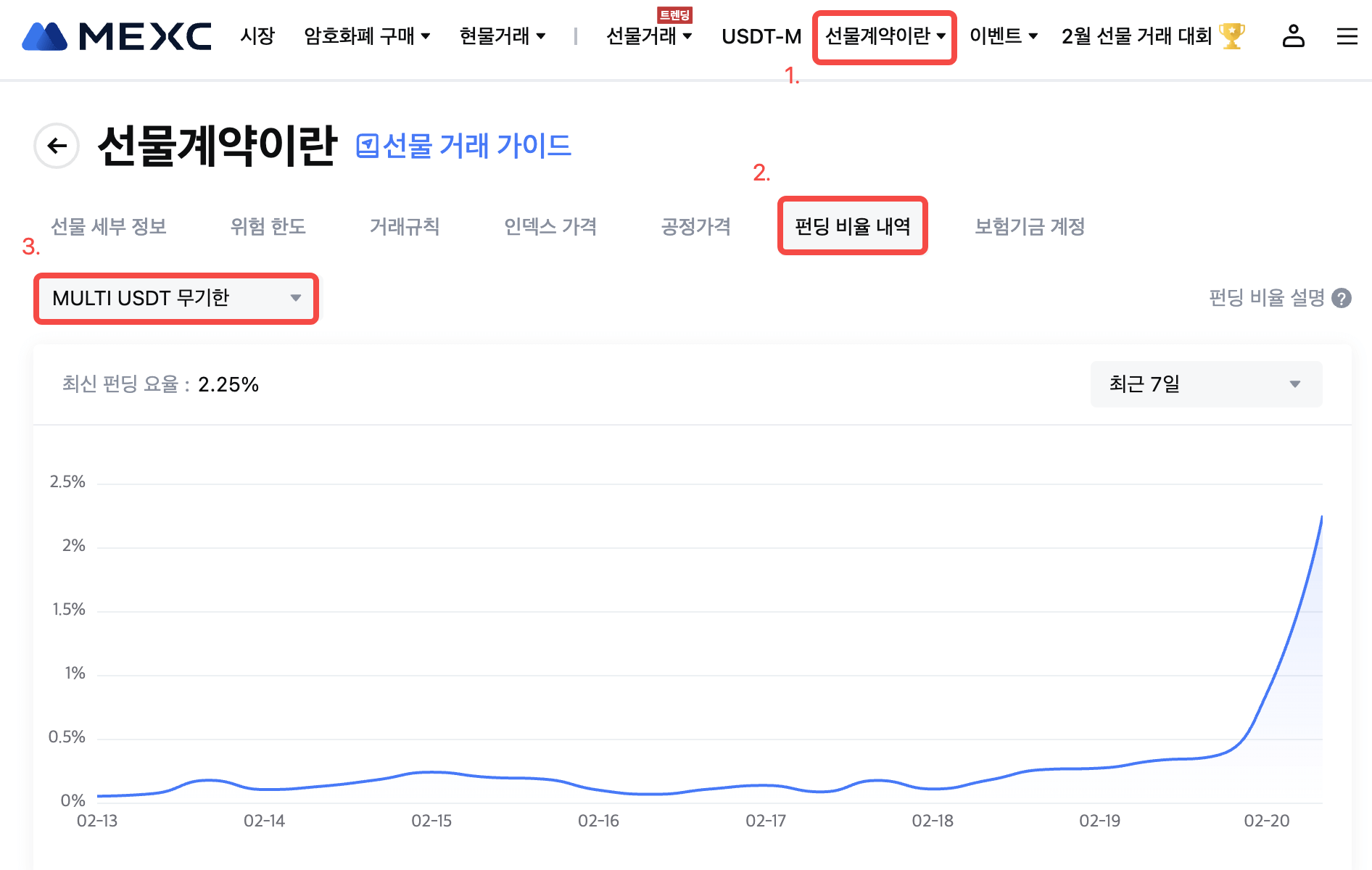Click the futures guide link icon
Image resolution: width=1372 pixels, height=870 pixels.
click(367, 146)
